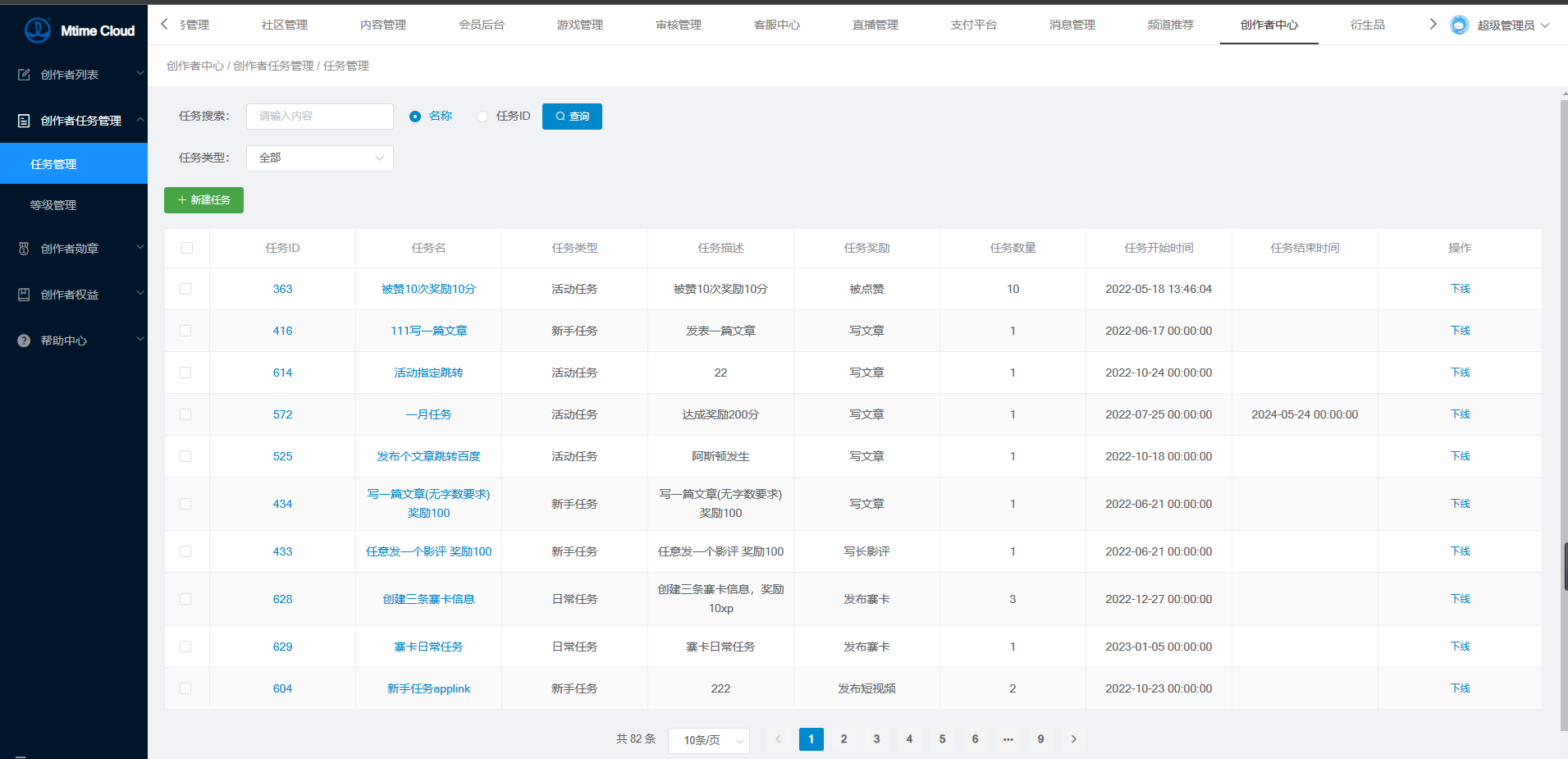Screen dimensions: 1568x759
Task: Toggle the select-all checkbox in table header
Action: click(187, 248)
